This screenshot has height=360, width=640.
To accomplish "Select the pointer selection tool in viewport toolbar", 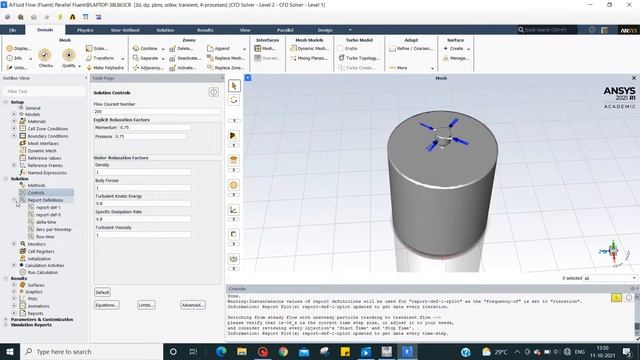I will tap(234, 86).
